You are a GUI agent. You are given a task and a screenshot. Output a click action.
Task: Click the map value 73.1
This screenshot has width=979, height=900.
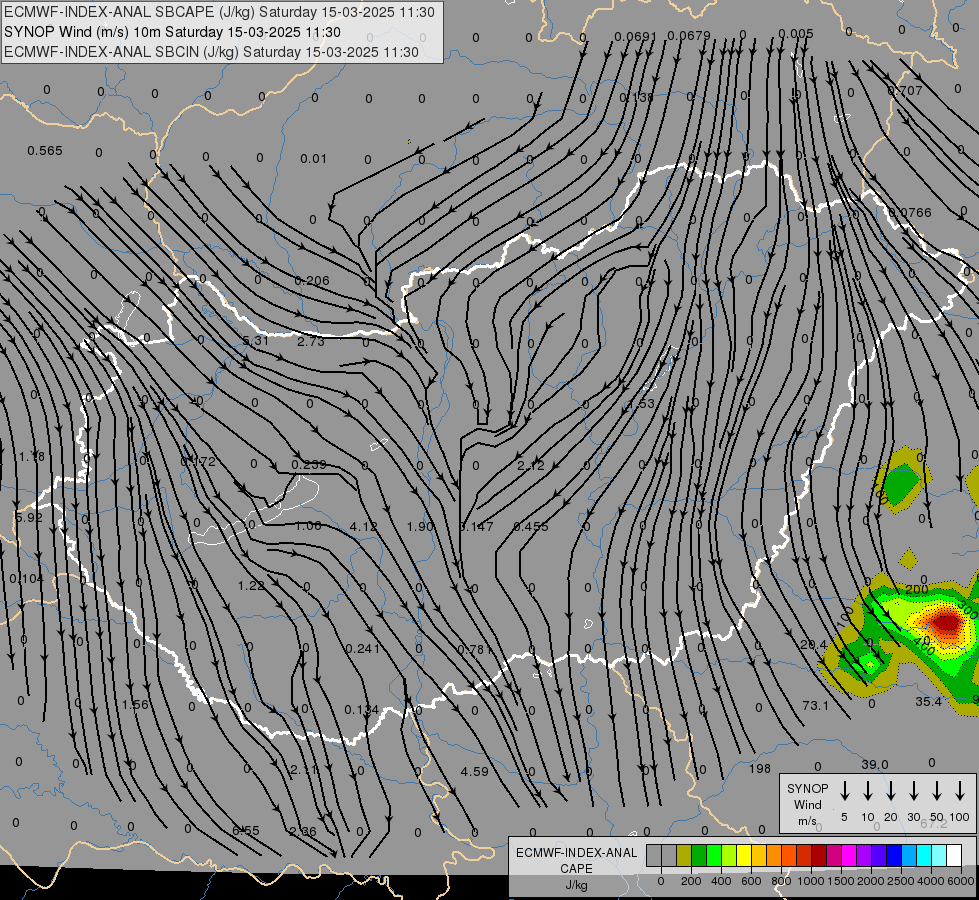(815, 706)
